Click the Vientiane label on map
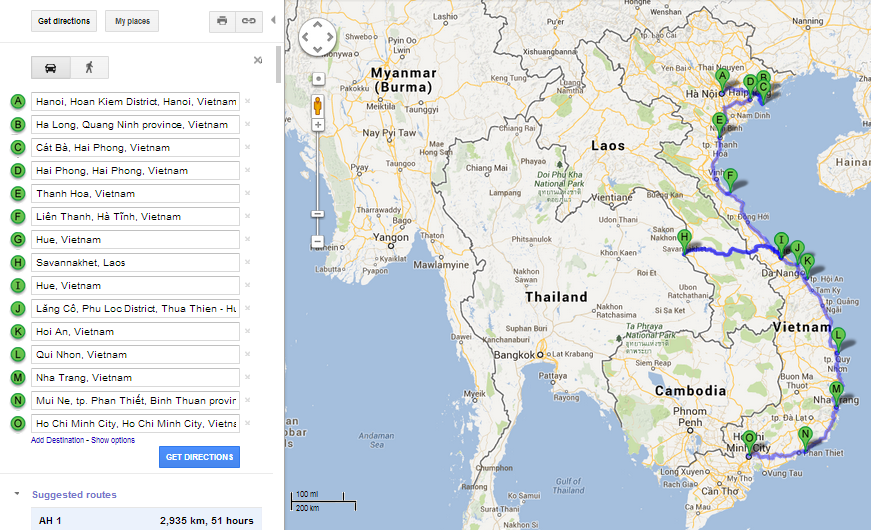Image resolution: width=871 pixels, height=530 pixels. pos(611,197)
